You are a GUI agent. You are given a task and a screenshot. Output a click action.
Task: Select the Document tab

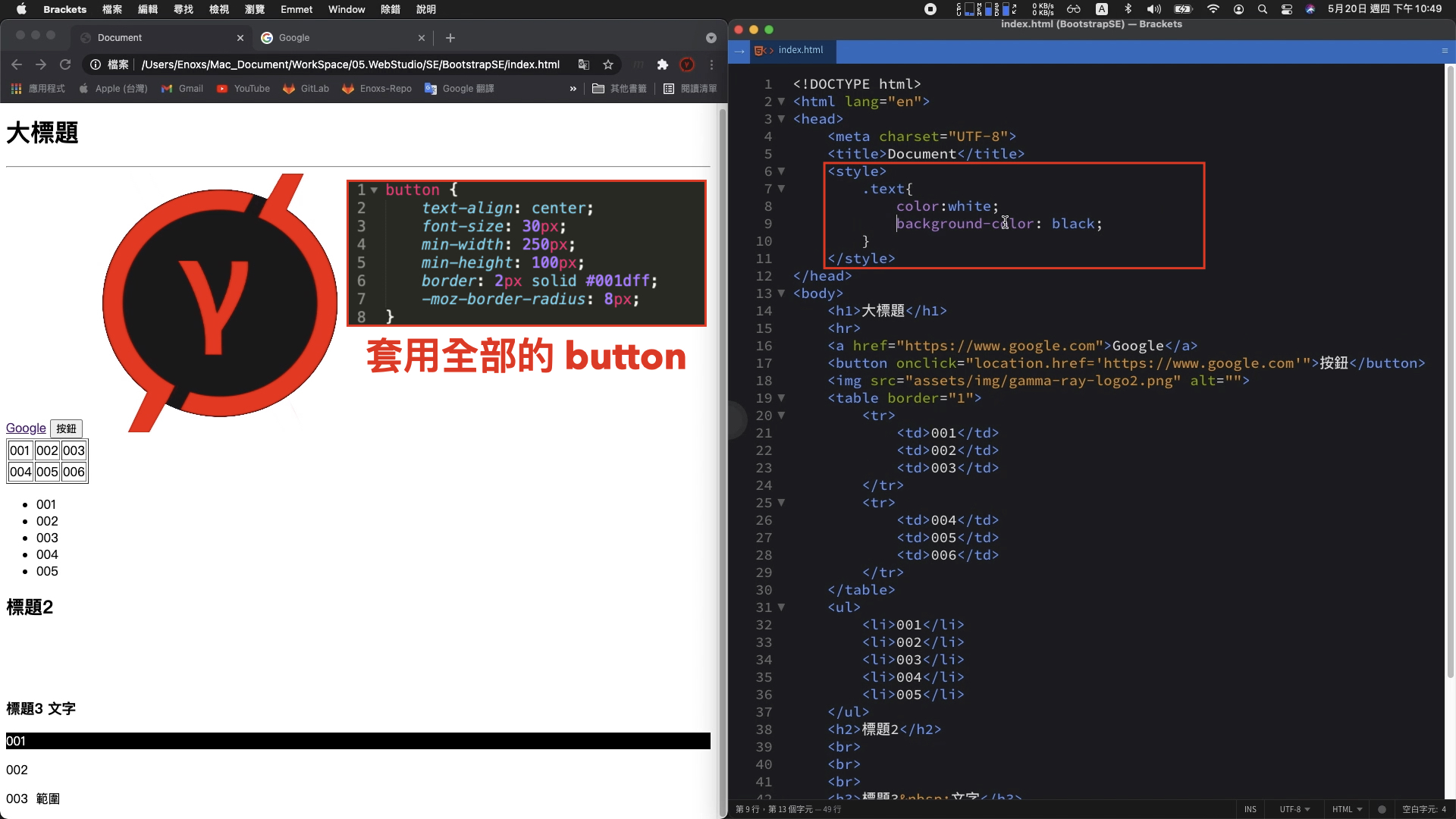(x=161, y=38)
